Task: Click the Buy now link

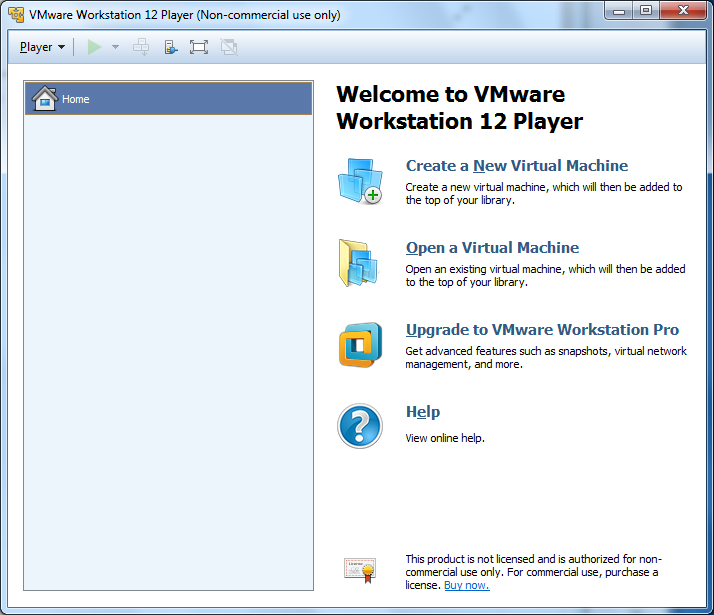Action: 467,585
